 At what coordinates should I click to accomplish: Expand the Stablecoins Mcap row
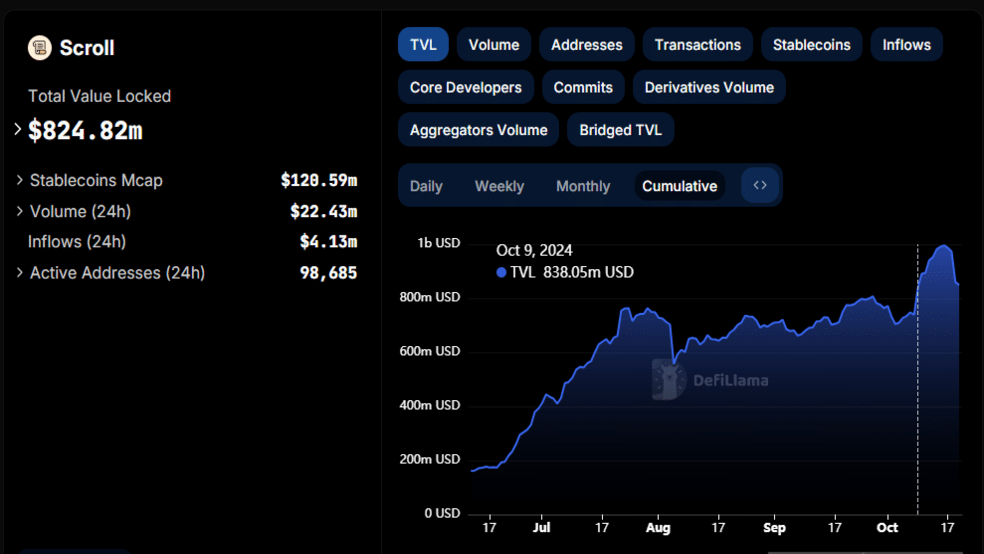(19, 180)
